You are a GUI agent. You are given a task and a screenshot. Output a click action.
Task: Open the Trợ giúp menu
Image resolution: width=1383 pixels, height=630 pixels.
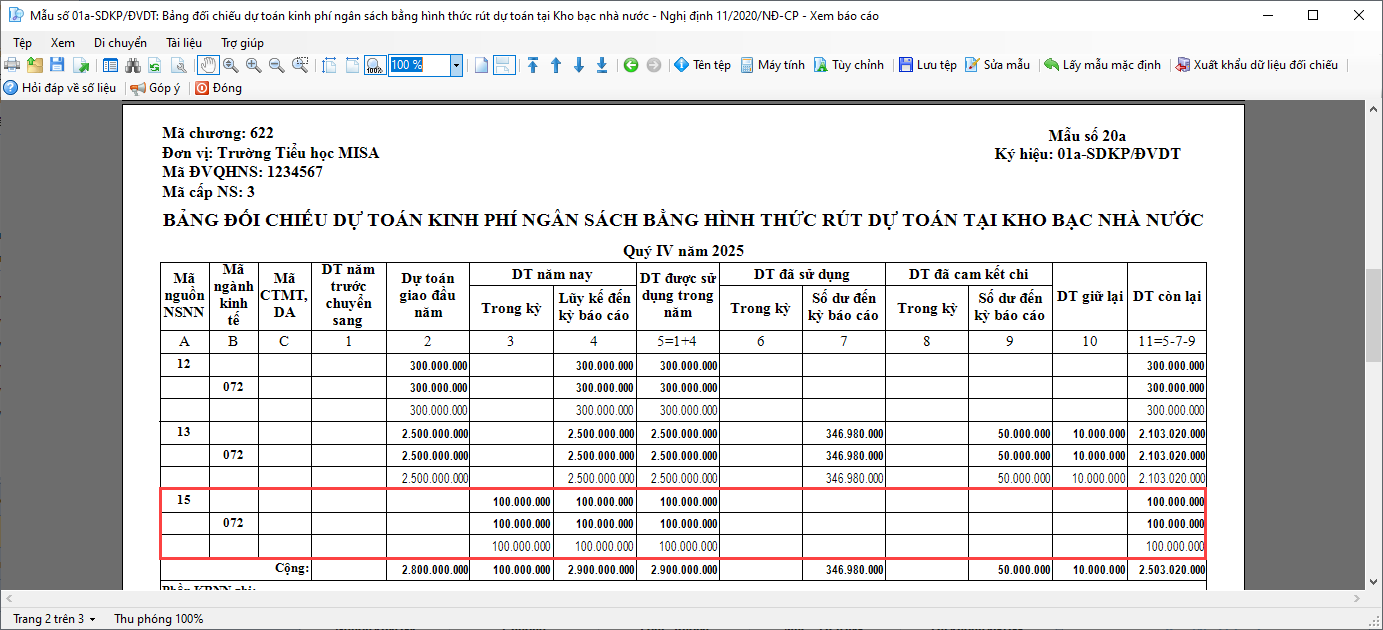pos(242,43)
